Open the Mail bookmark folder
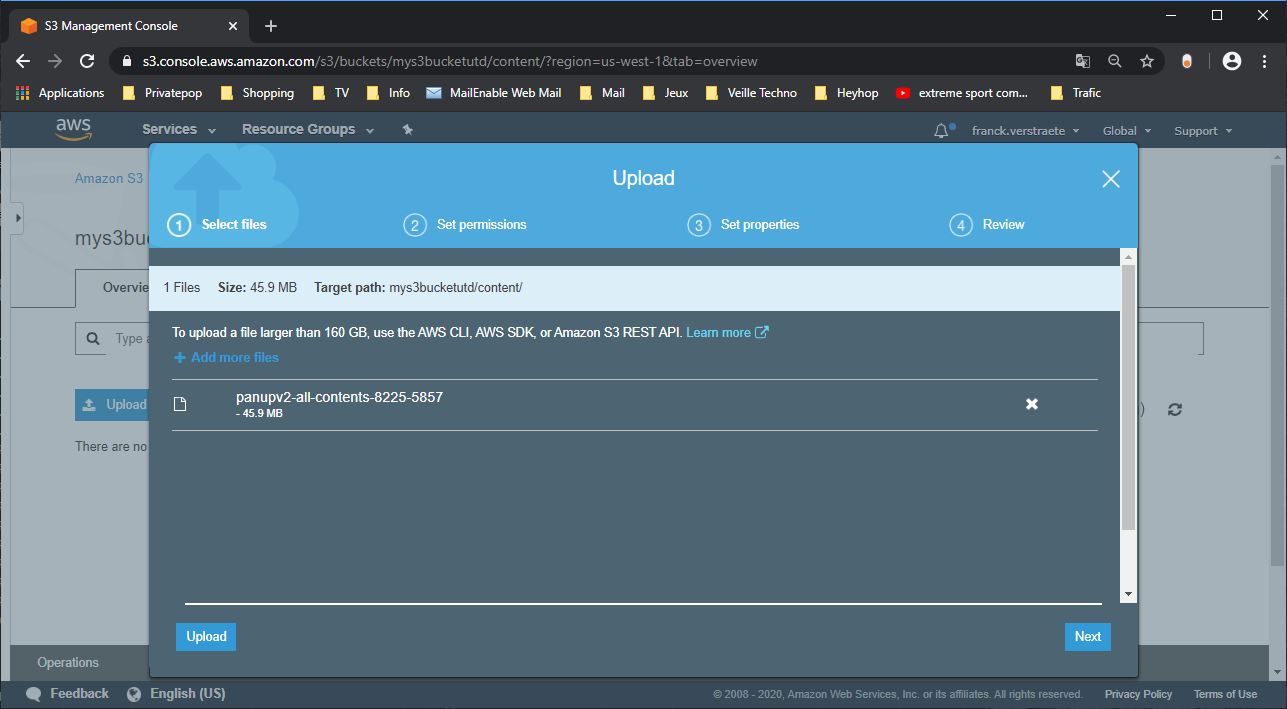 pos(603,93)
